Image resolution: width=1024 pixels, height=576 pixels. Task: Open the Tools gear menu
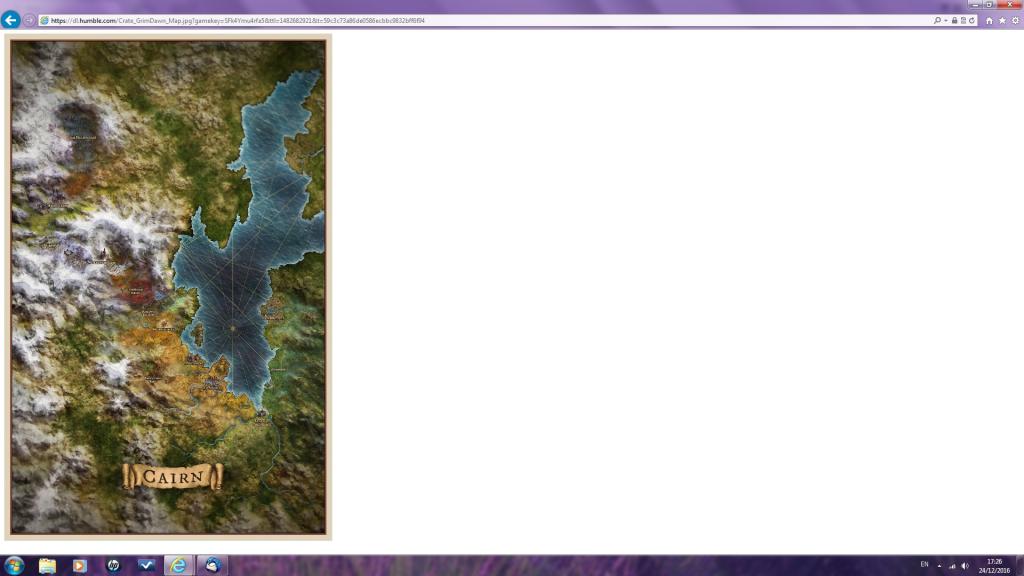[x=1015, y=20]
